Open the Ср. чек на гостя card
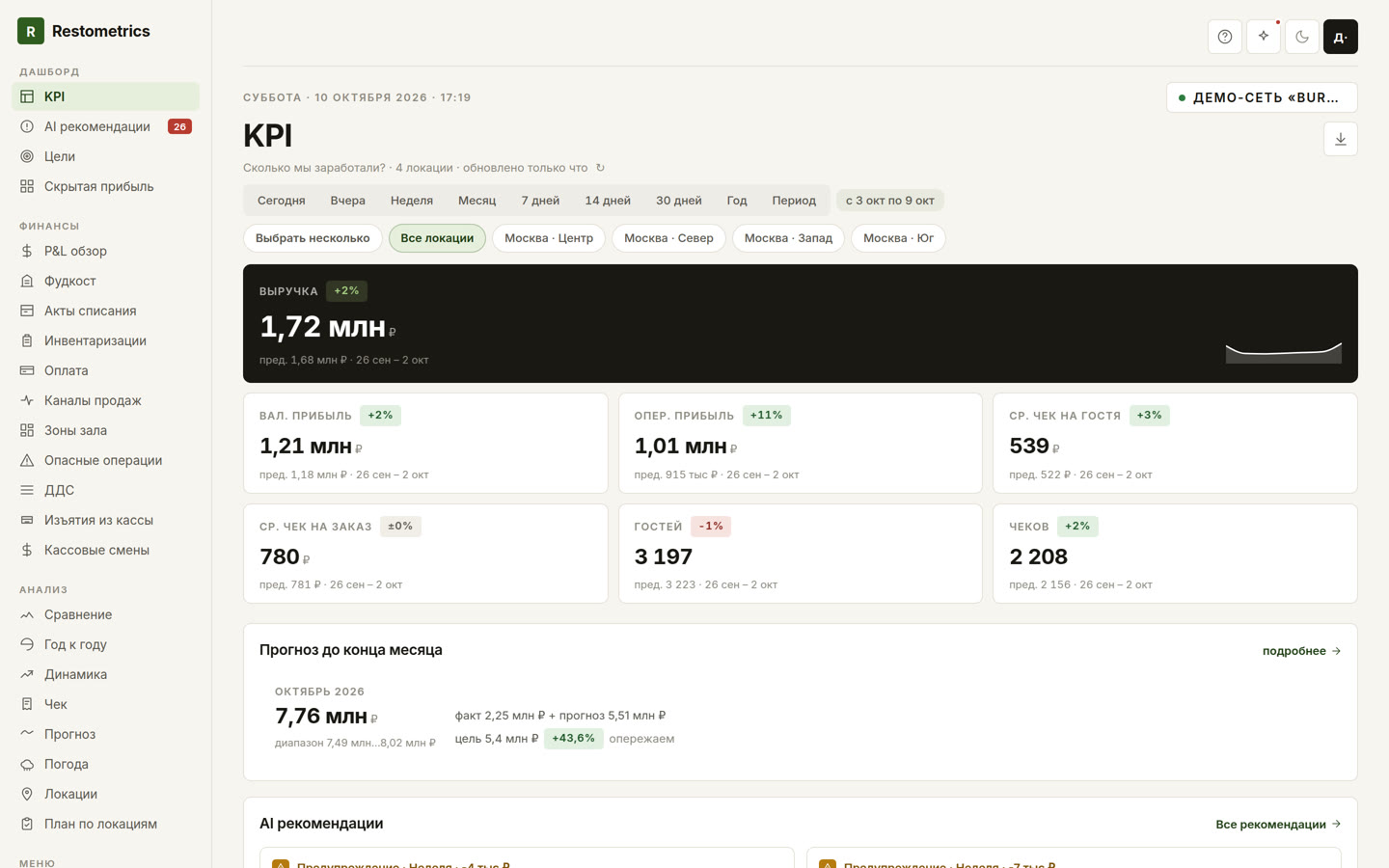Viewport: 1389px width, 868px height. [x=1175, y=443]
